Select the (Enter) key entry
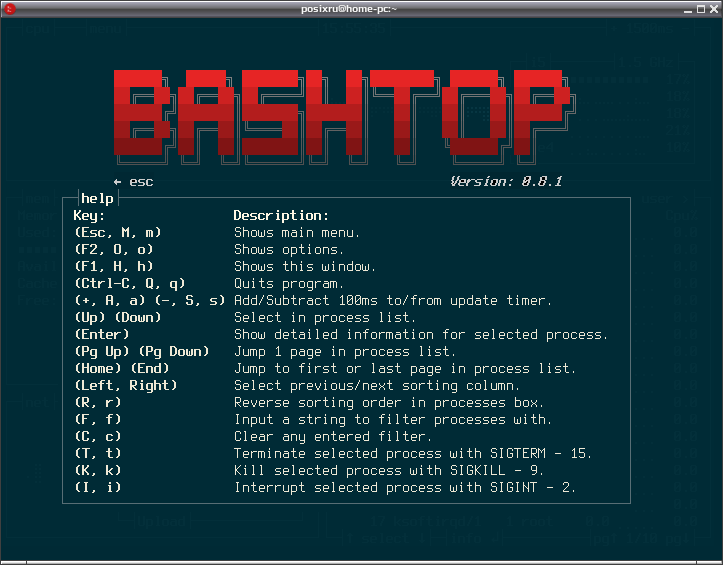 coord(102,334)
